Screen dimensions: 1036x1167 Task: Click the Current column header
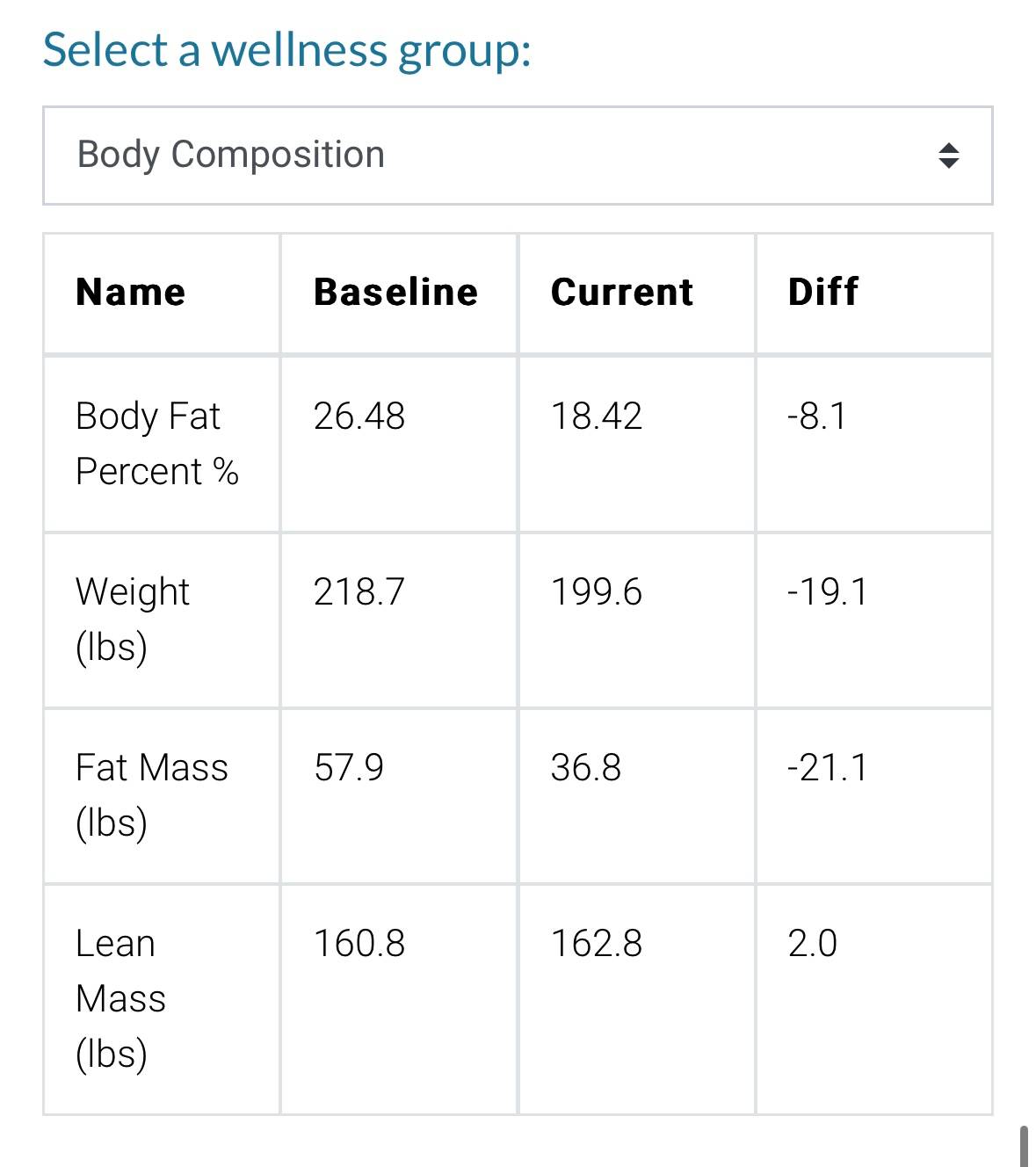622,292
